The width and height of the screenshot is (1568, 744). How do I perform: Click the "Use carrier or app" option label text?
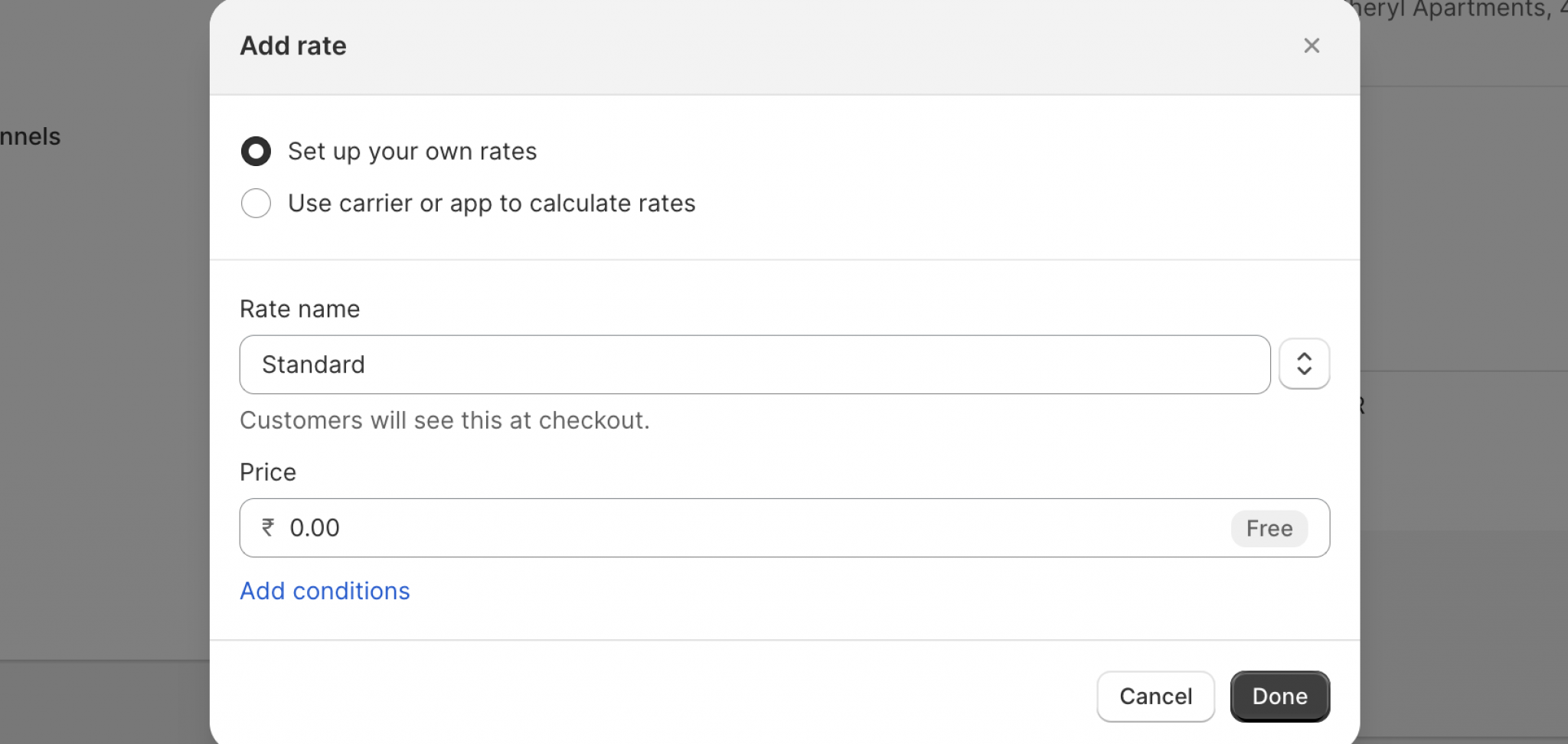point(492,204)
